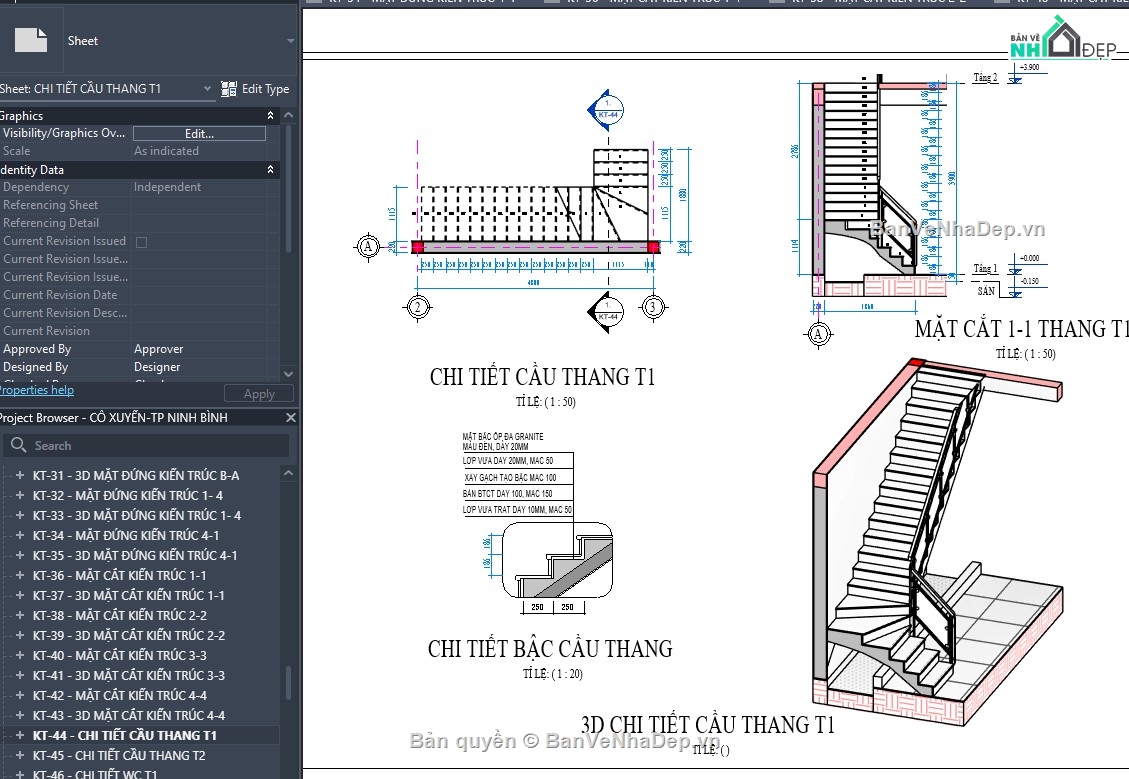Select the note LOP VUA DAY 20MM, MAC 50

tap(508, 461)
